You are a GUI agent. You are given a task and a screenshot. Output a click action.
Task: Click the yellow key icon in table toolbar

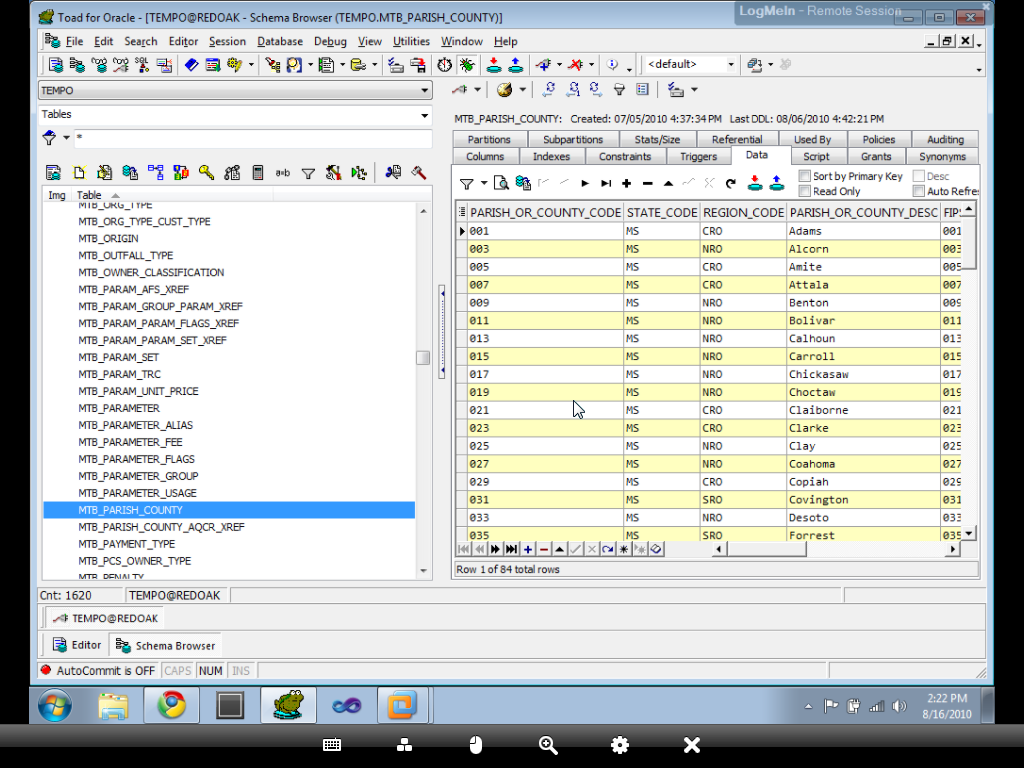point(206,172)
